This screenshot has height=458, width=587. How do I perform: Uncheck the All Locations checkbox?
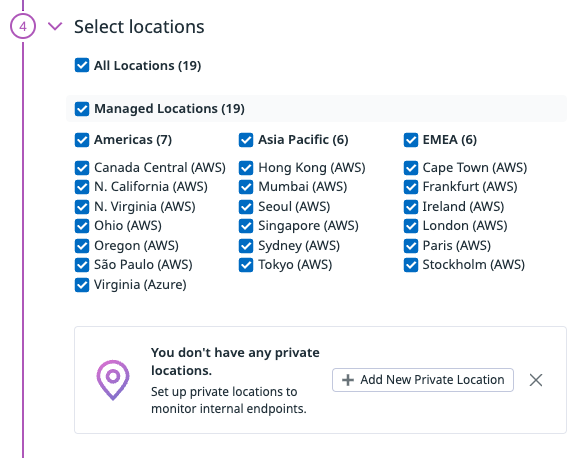point(82,65)
